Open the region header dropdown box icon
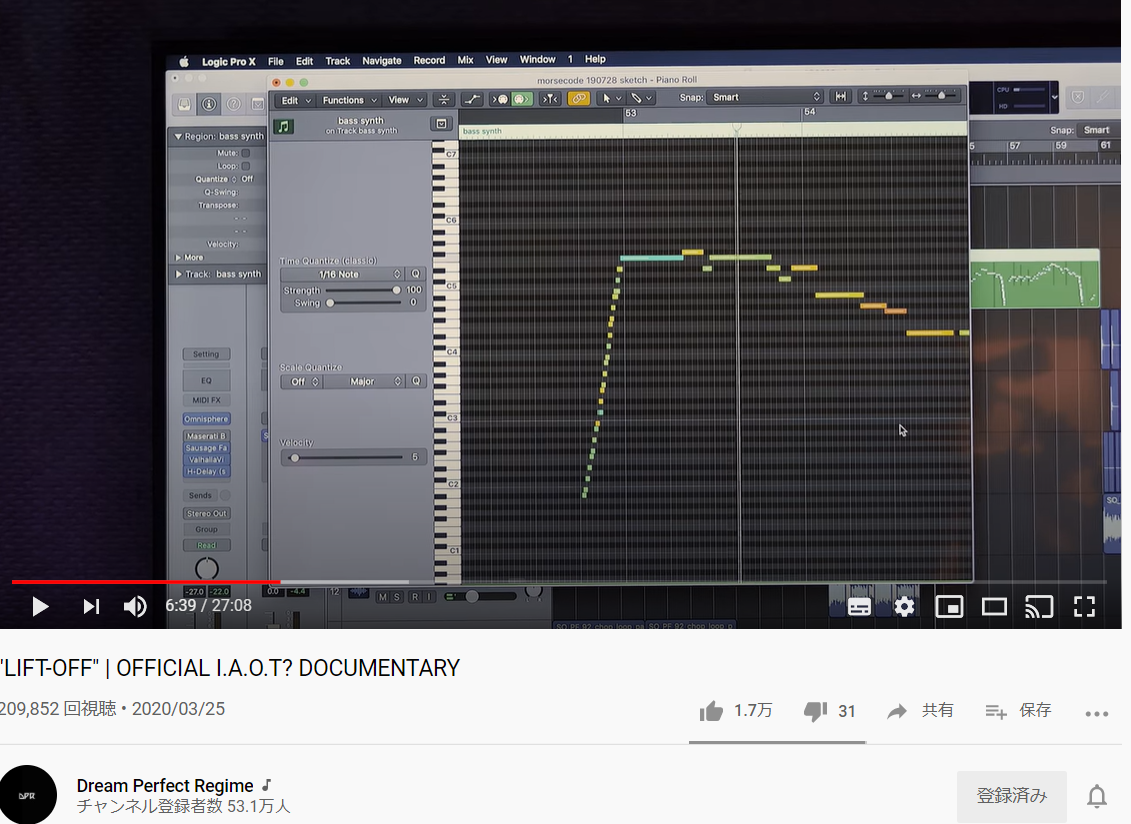Viewport: 1131px width, 824px height. 441,124
